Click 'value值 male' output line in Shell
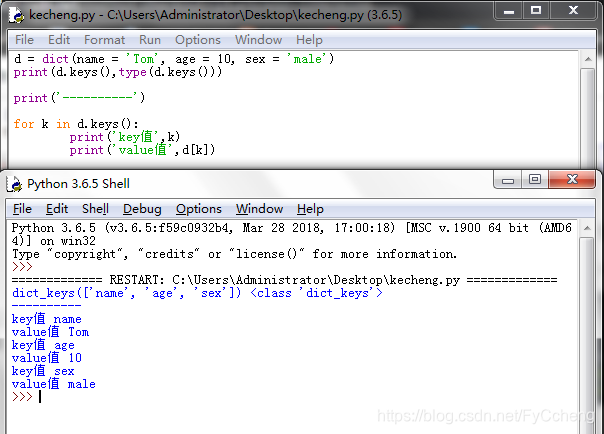 click(x=54, y=384)
